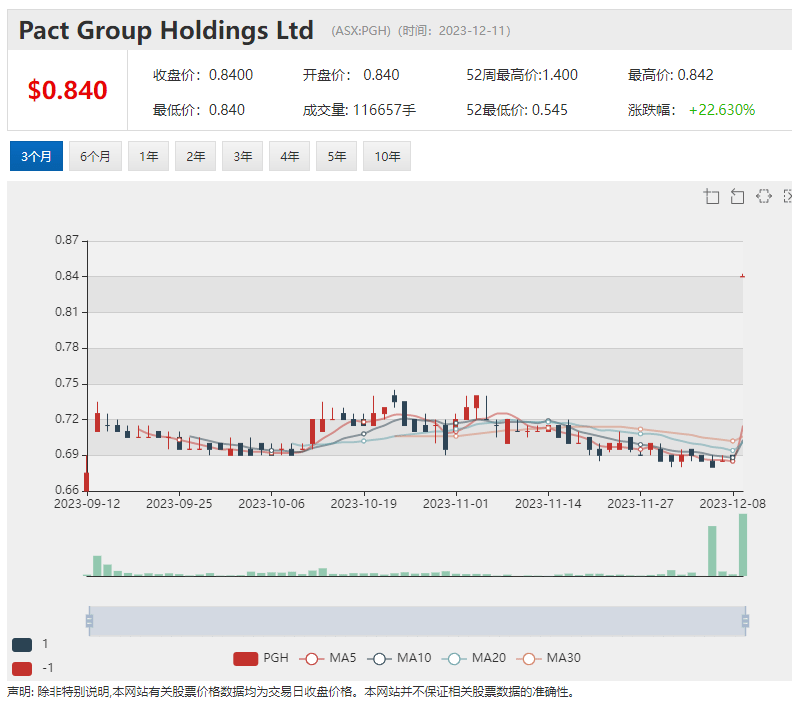The width and height of the screenshot is (804, 717).
Task: Click the x-axis label 2023-11-27
Action: tap(640, 504)
